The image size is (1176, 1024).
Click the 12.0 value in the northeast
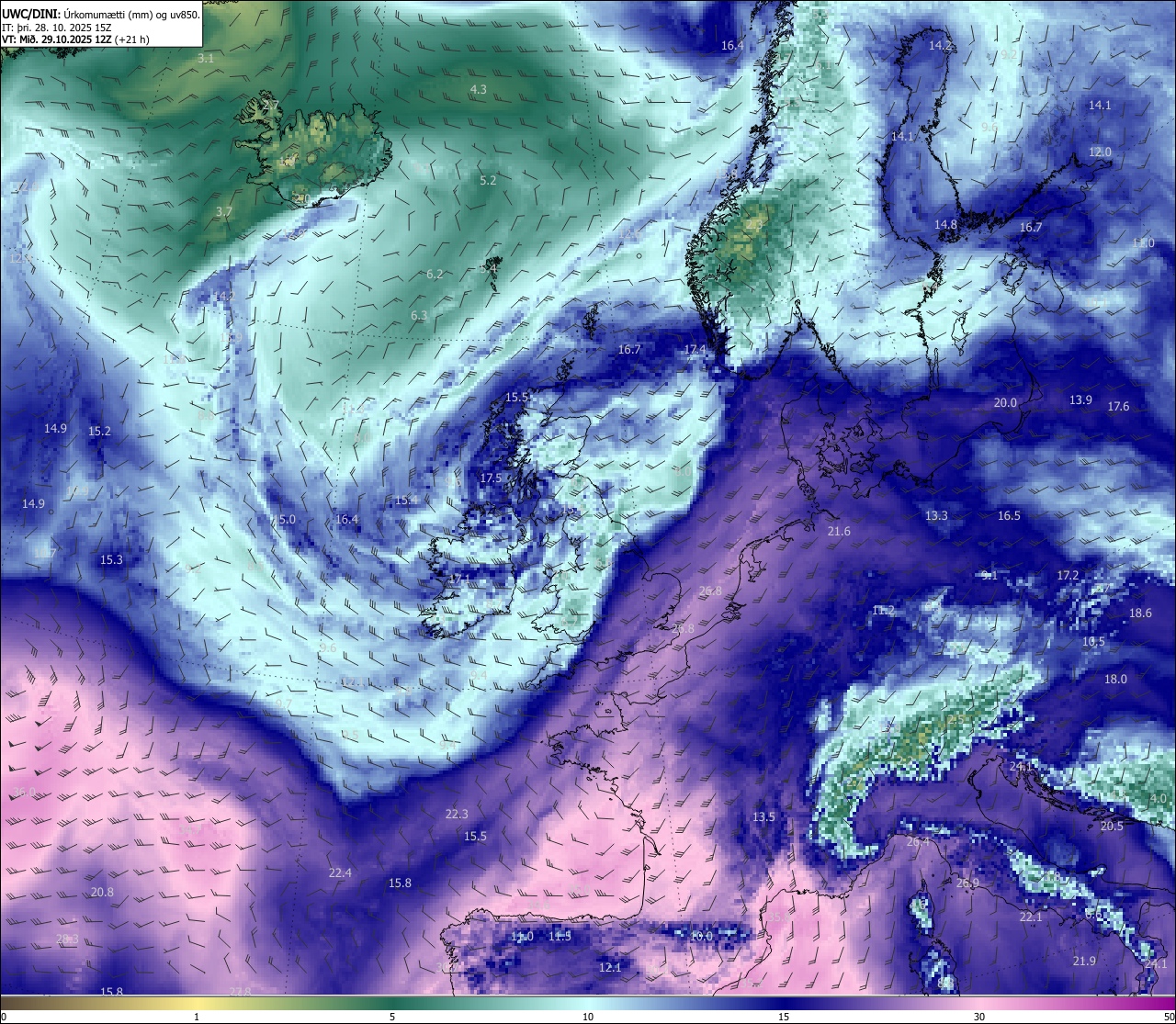1100,152
